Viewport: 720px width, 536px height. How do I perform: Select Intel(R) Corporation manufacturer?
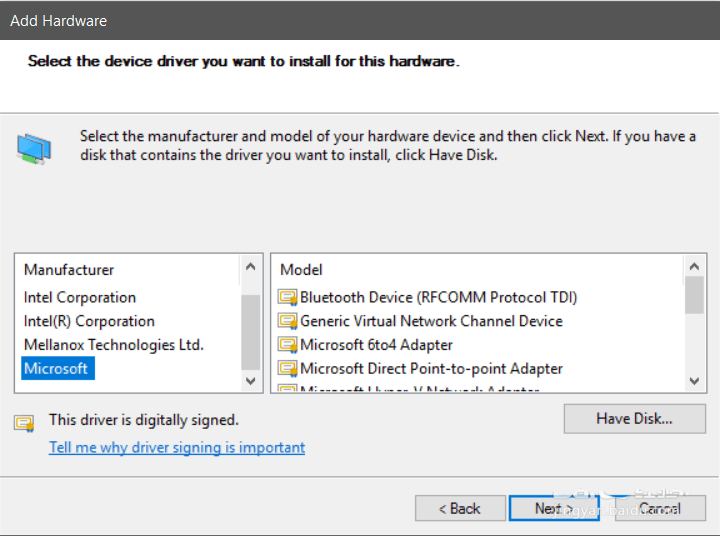click(x=89, y=321)
